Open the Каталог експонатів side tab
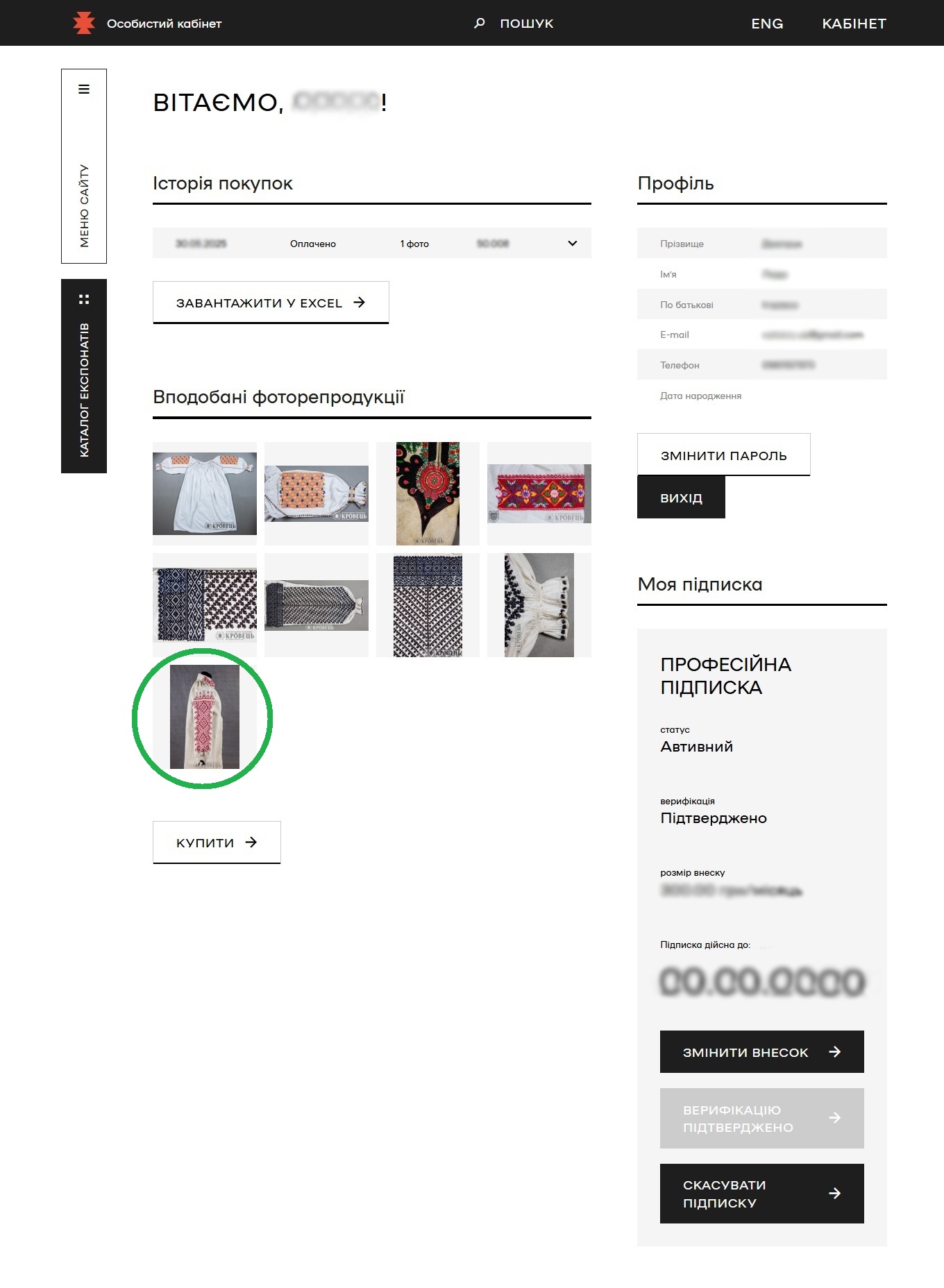 coord(84,376)
